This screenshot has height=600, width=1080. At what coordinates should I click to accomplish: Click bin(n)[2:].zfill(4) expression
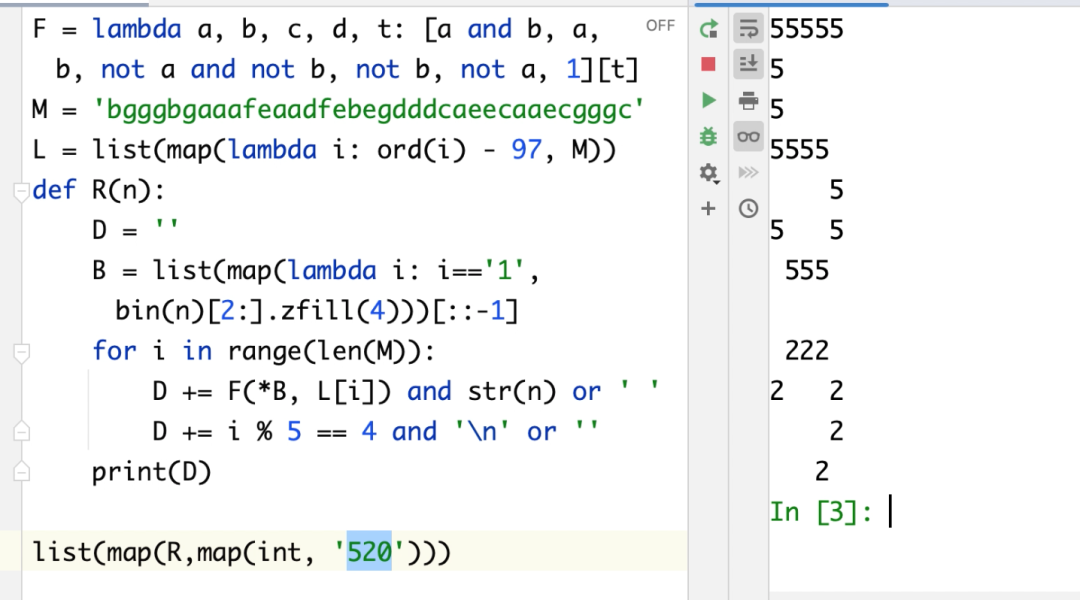pos(256,311)
